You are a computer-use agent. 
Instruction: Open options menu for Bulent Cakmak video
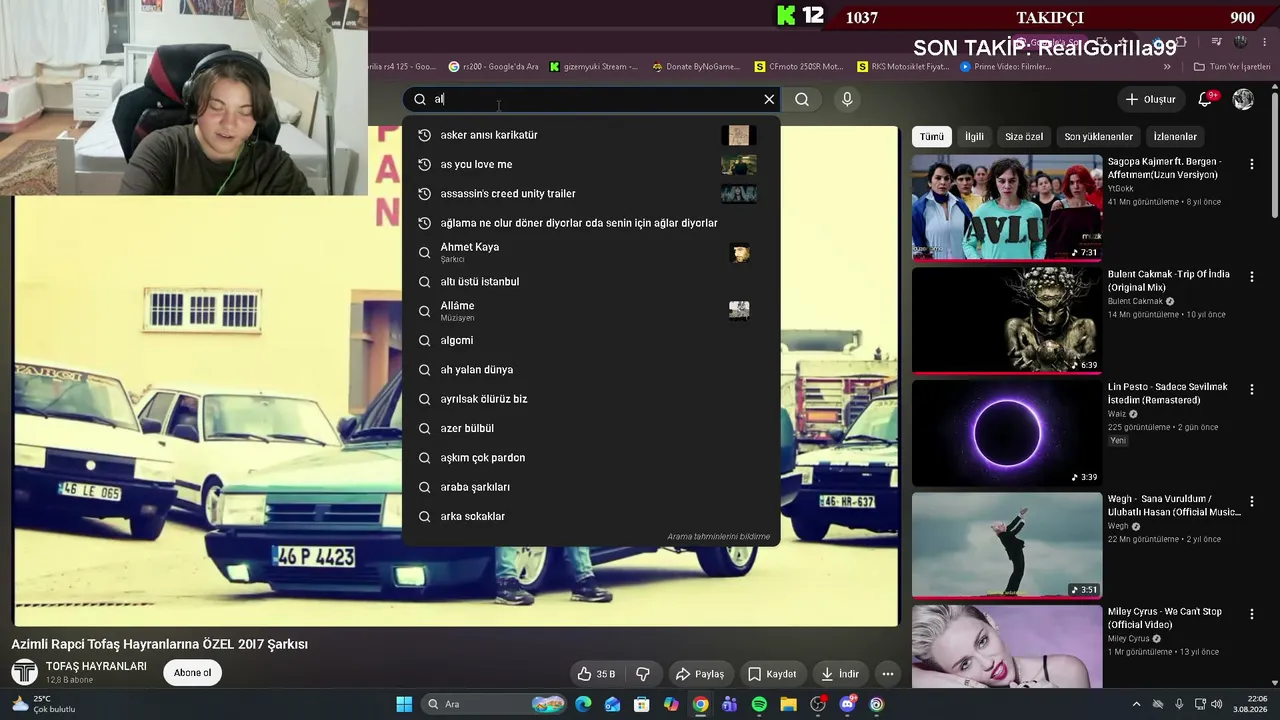[x=1251, y=276]
